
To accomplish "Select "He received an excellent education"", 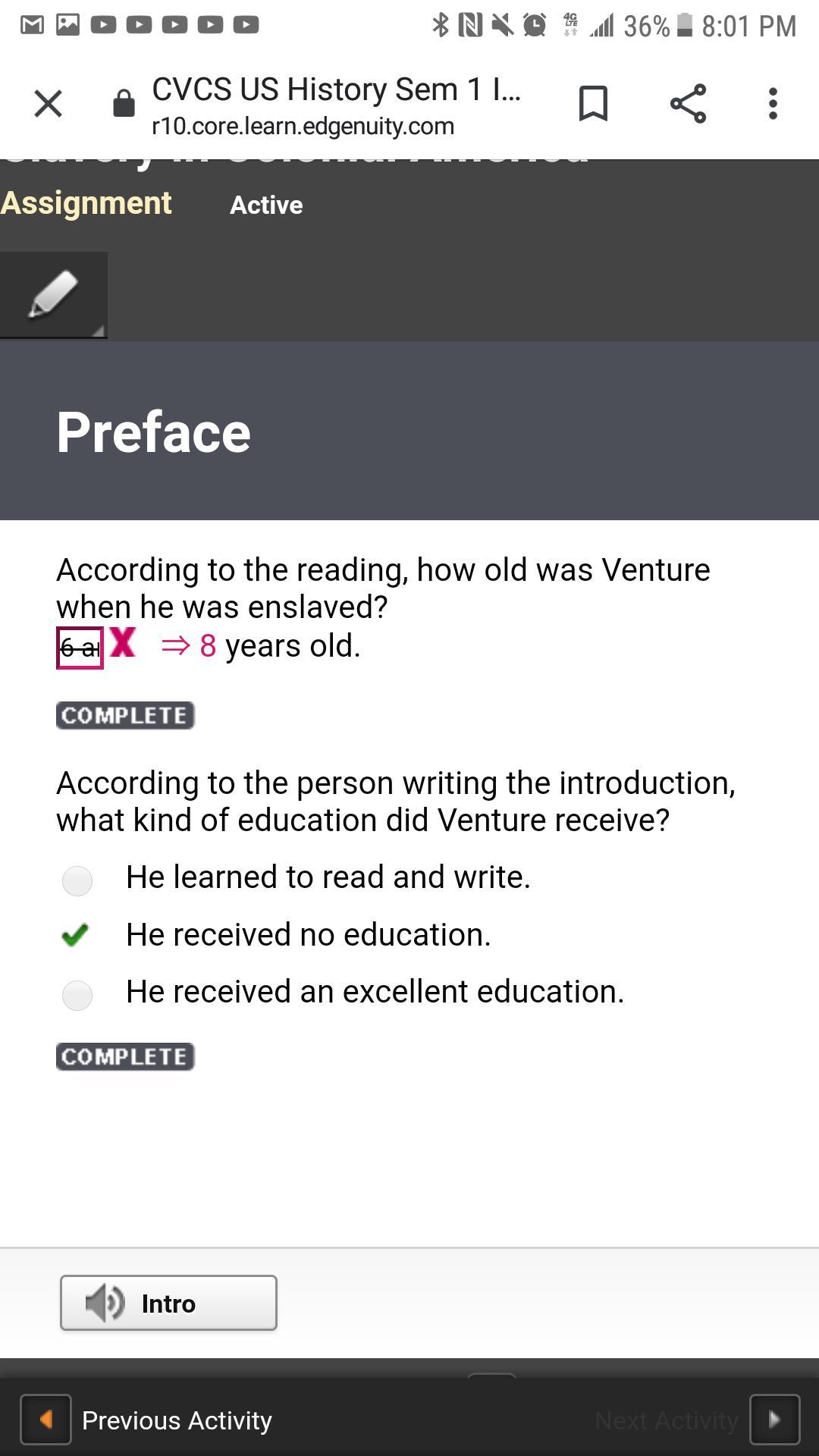I will [77, 995].
